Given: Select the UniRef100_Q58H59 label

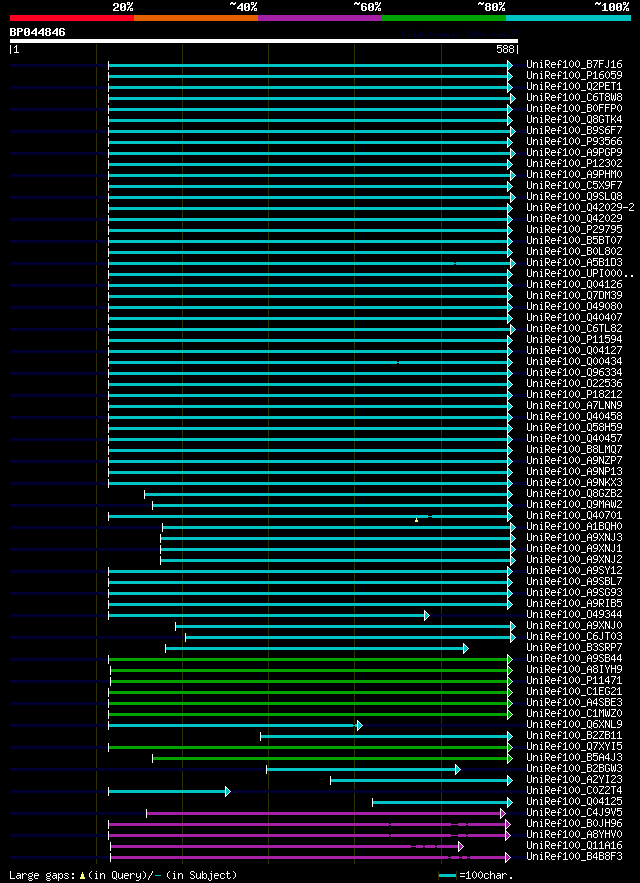Looking at the screenshot, I should pyautogui.click(x=574, y=428).
